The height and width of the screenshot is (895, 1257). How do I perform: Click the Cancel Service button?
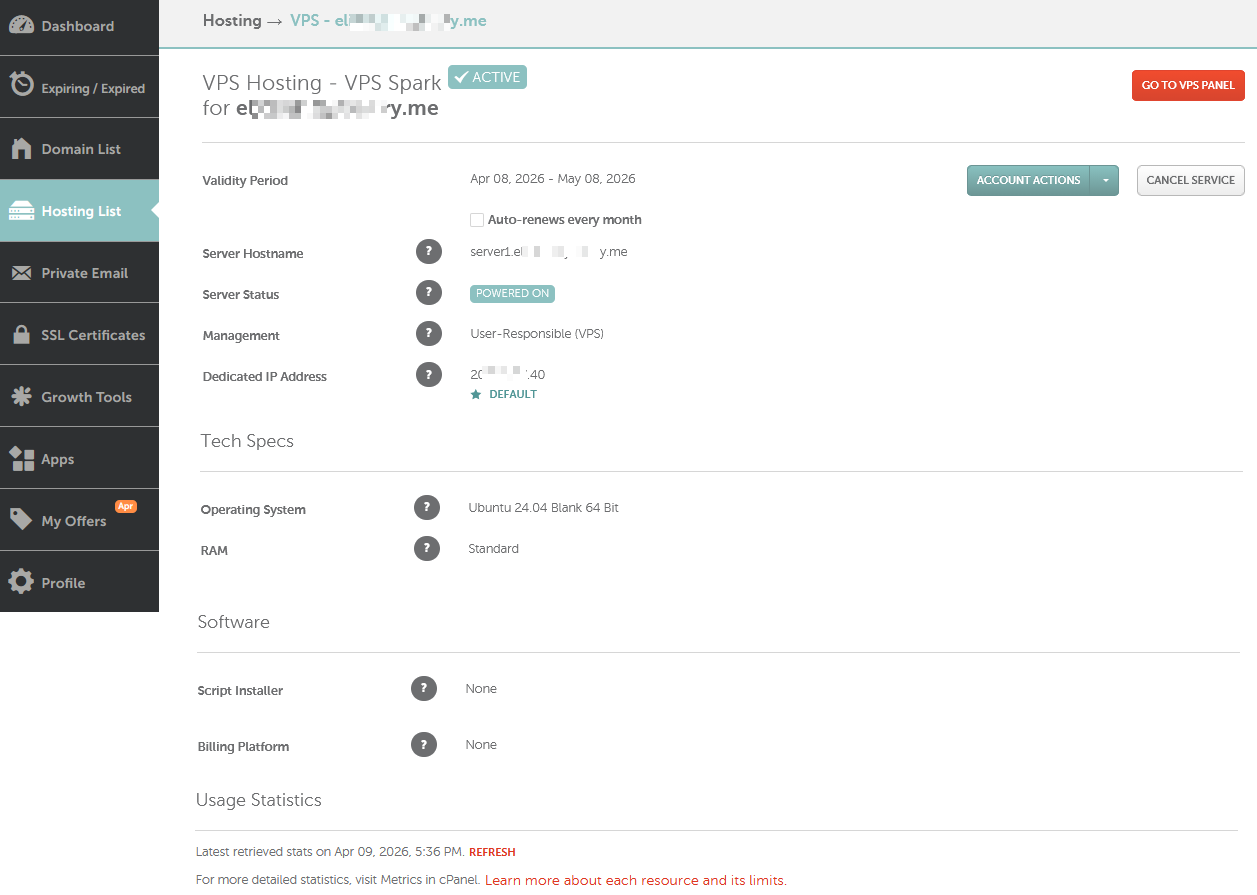pos(1190,181)
